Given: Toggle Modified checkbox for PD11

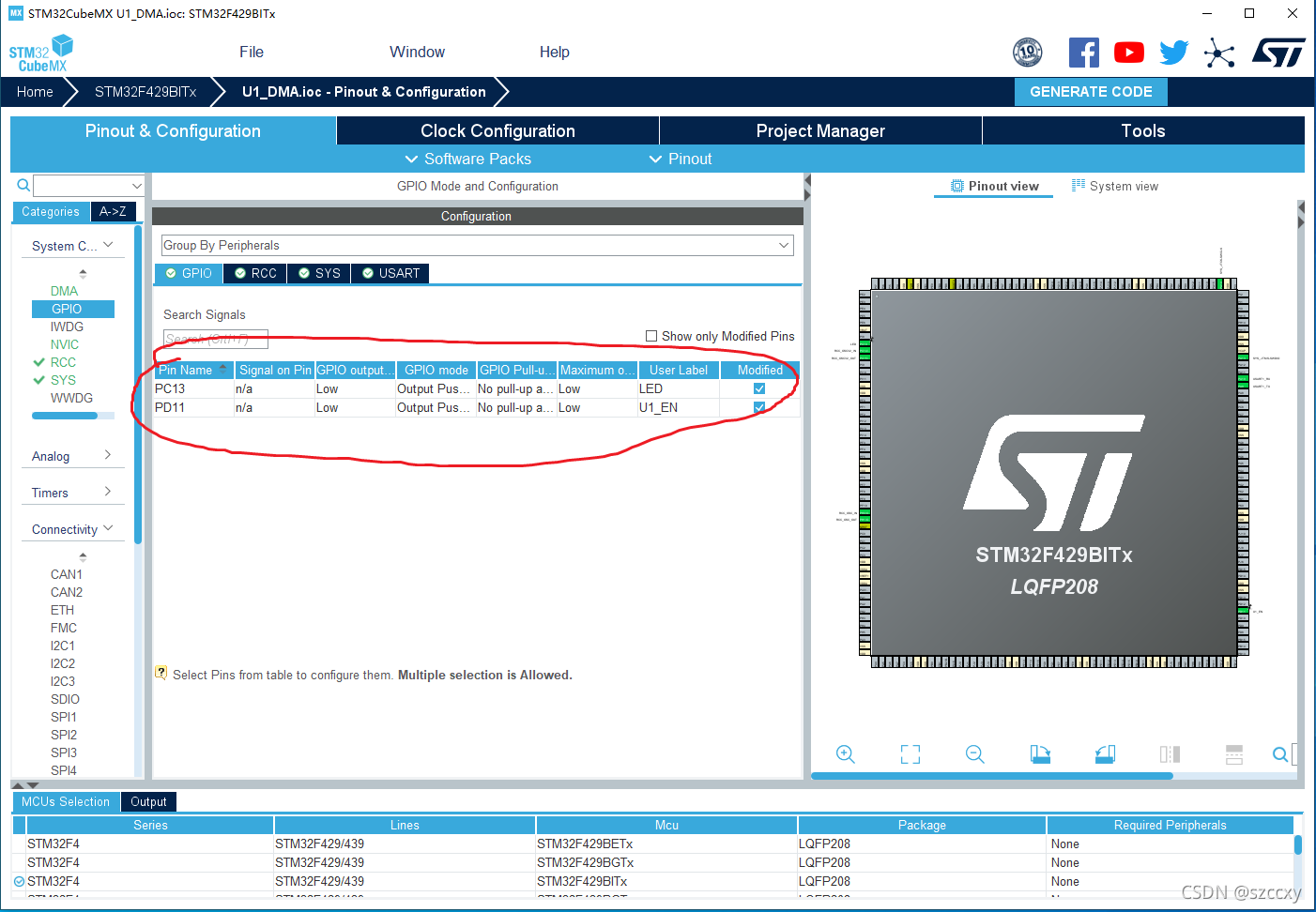Looking at the screenshot, I should coord(759,407).
